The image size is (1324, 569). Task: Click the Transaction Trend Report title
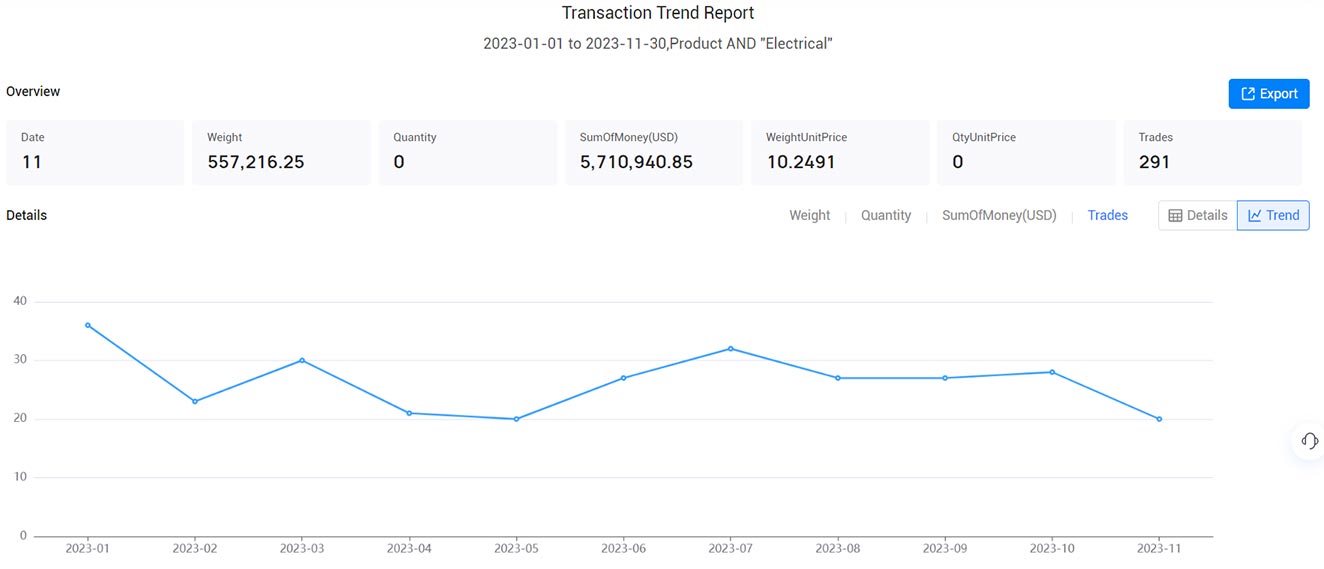pos(658,13)
